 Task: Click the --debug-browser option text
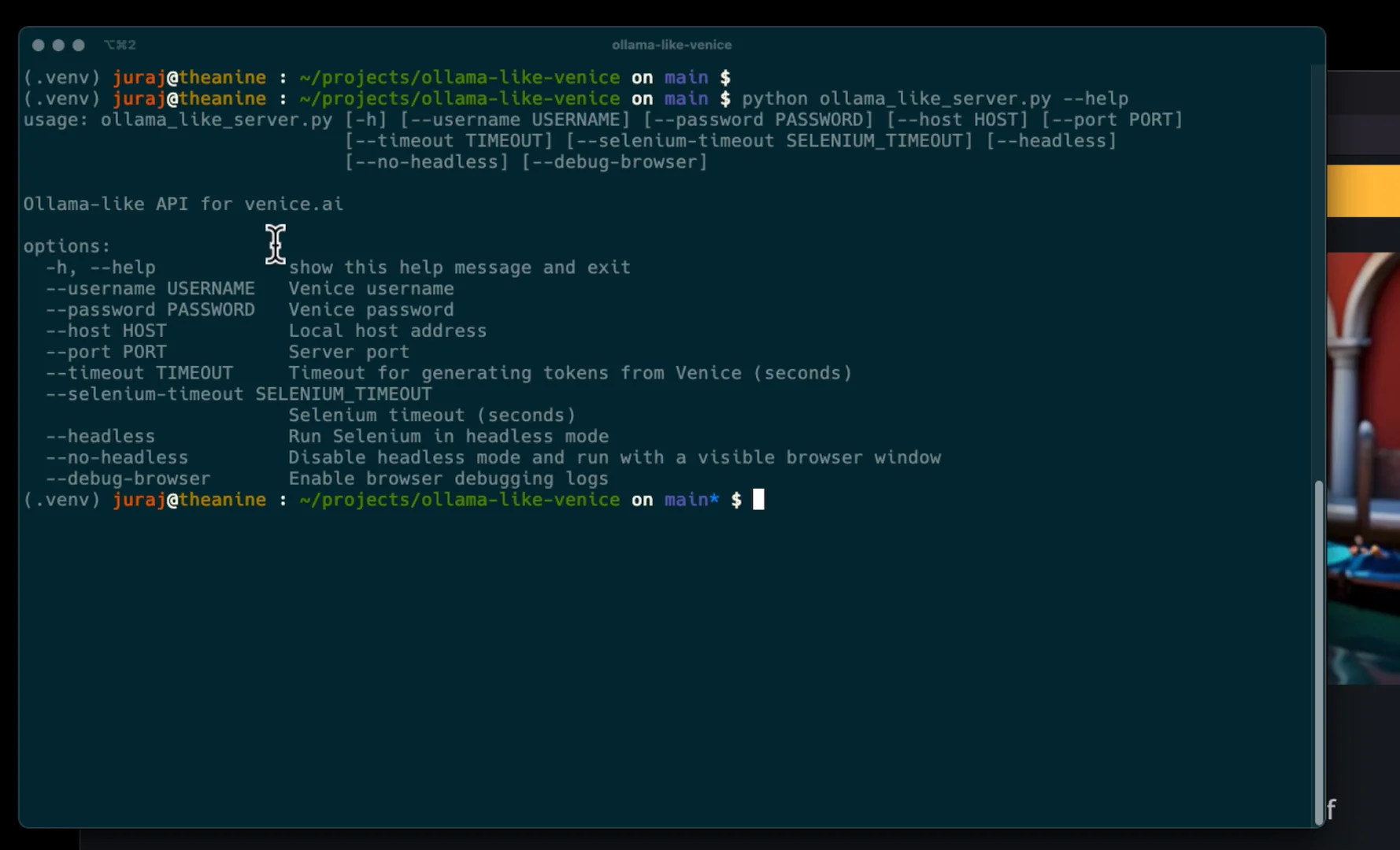coord(128,479)
